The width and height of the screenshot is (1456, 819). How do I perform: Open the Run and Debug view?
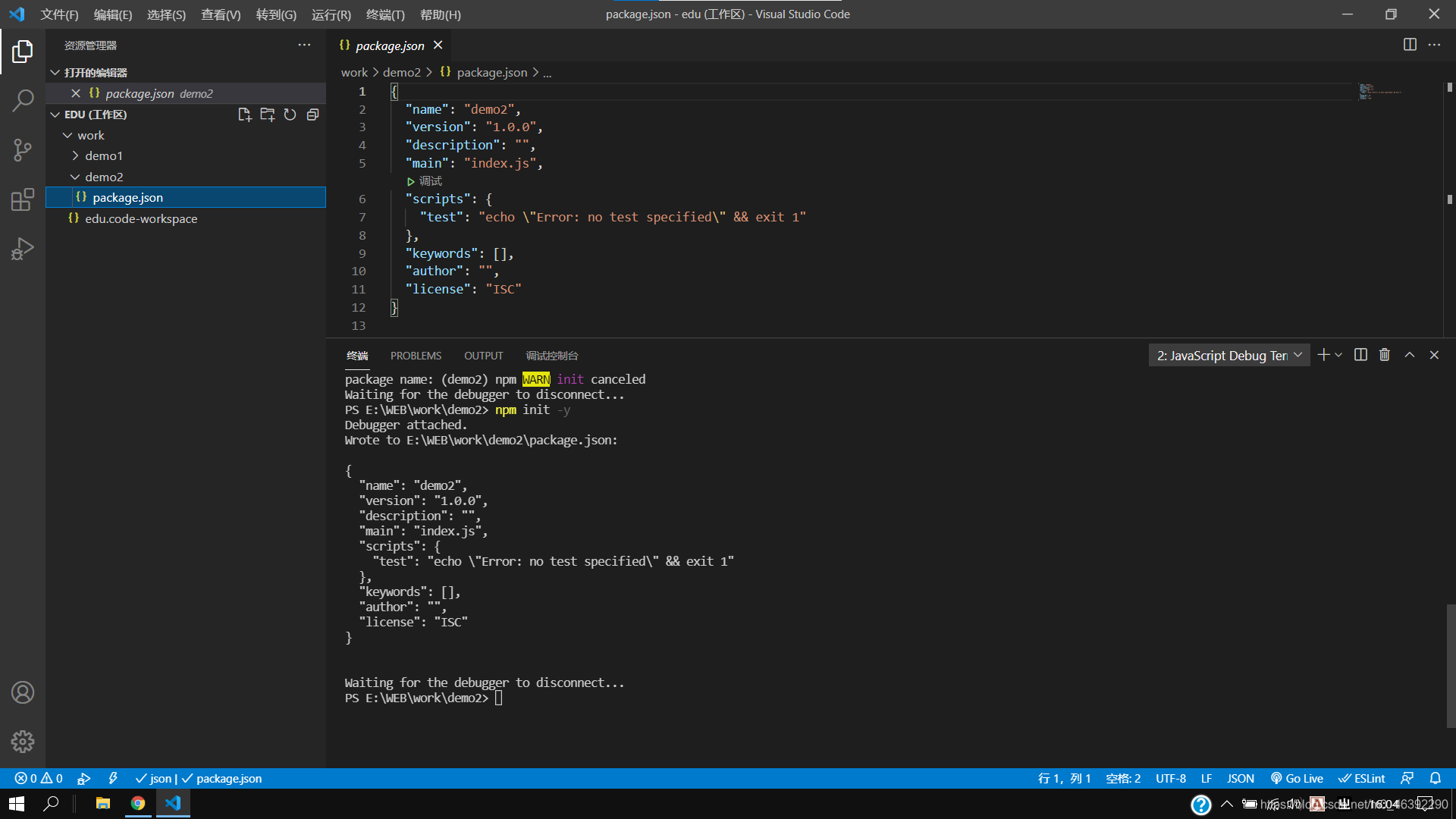23,249
